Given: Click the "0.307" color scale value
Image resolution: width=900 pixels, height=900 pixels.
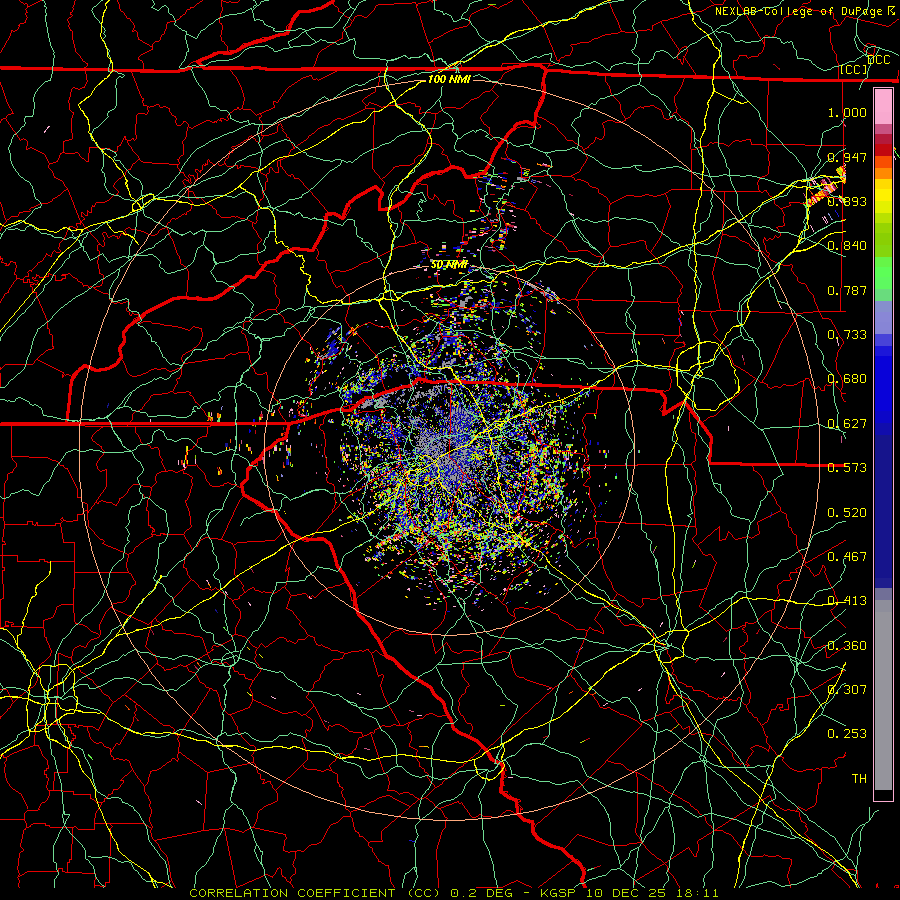Looking at the screenshot, I should point(847,689).
